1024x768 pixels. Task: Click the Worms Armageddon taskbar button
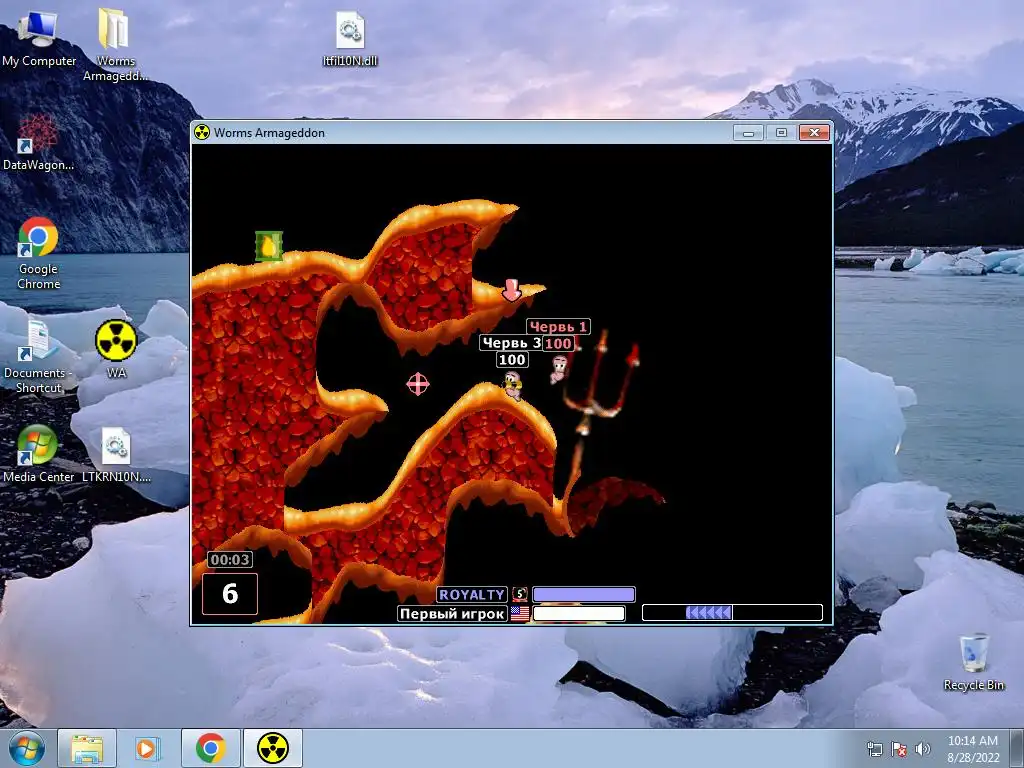tap(273, 748)
